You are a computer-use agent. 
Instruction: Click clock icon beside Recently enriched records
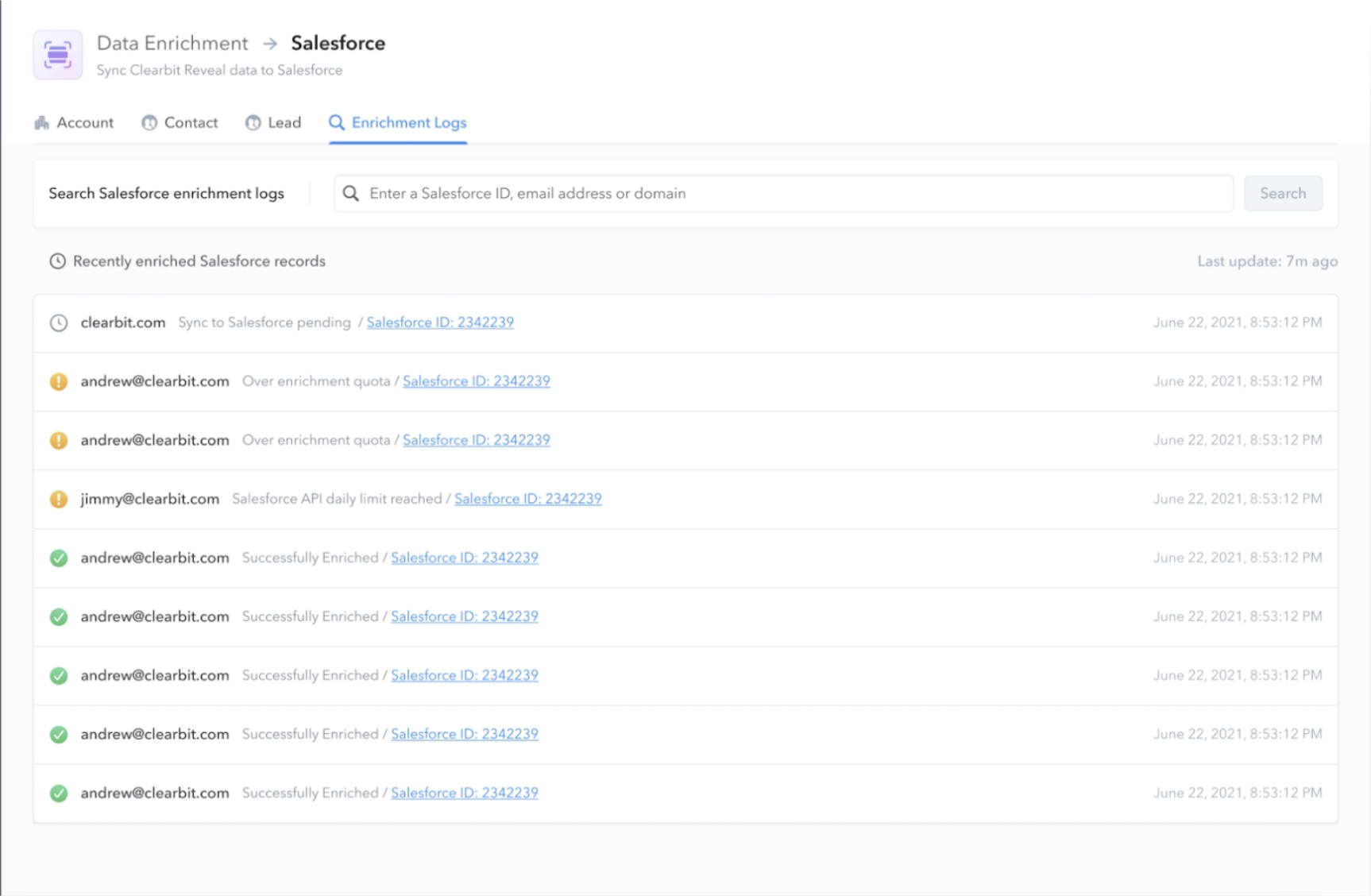[x=57, y=261]
